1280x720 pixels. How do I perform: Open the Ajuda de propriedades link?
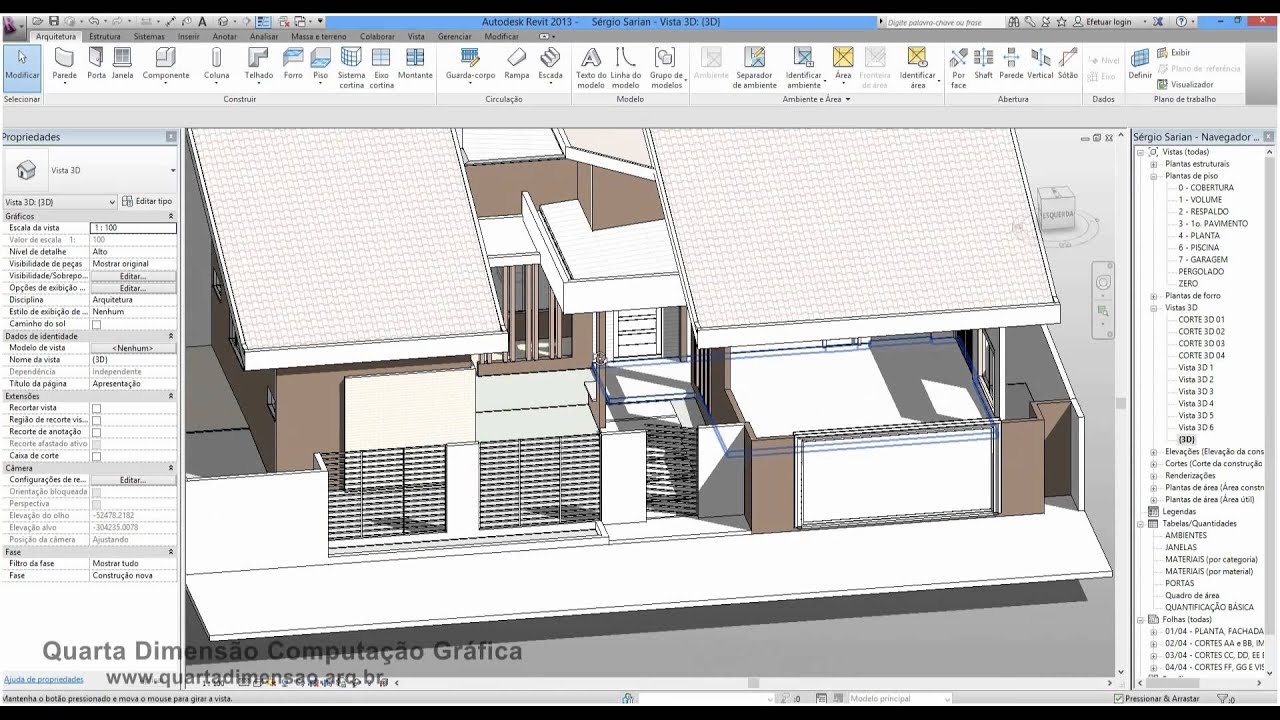tap(43, 679)
